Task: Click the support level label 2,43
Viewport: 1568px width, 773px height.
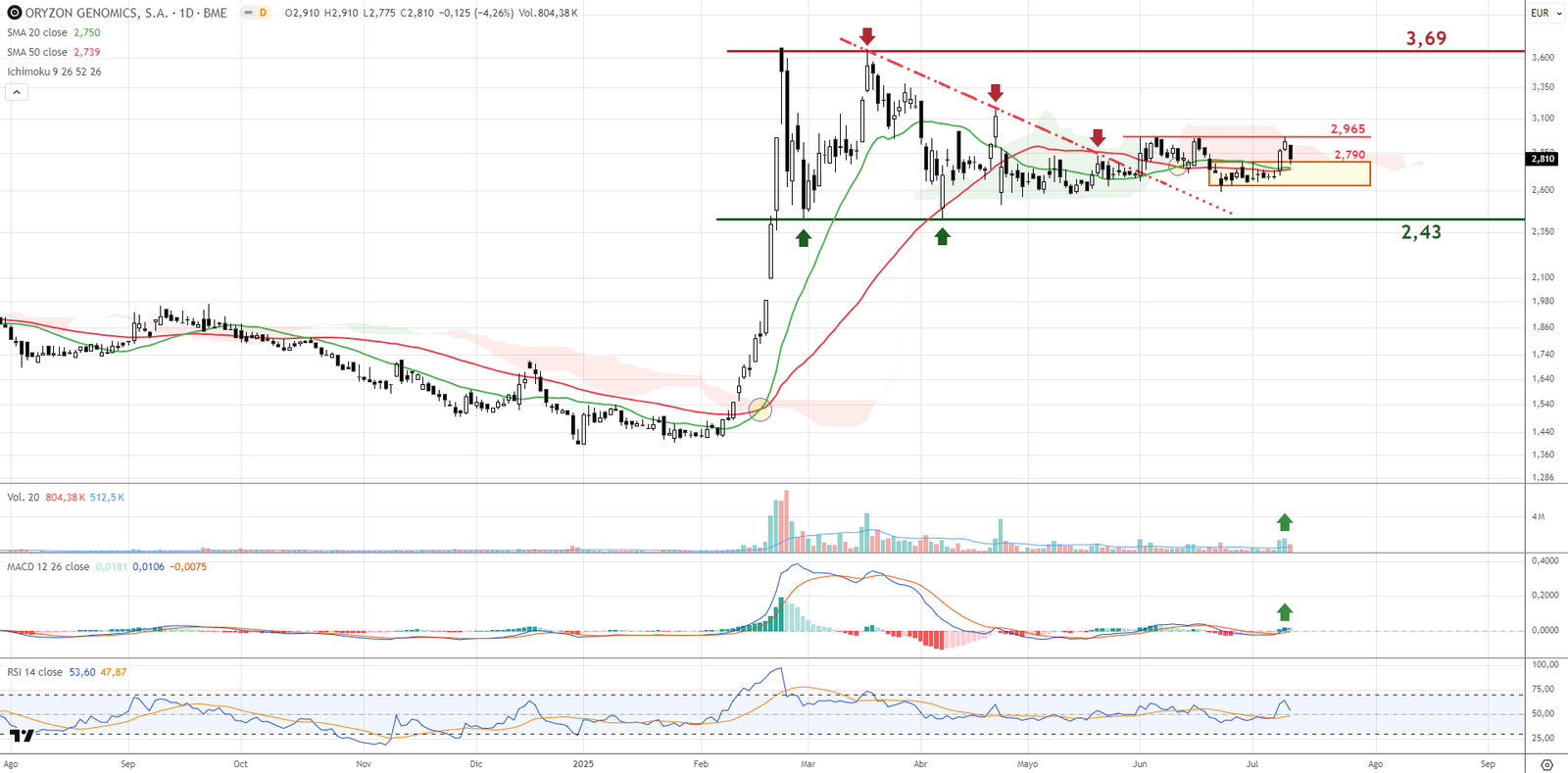Action: click(x=1421, y=232)
